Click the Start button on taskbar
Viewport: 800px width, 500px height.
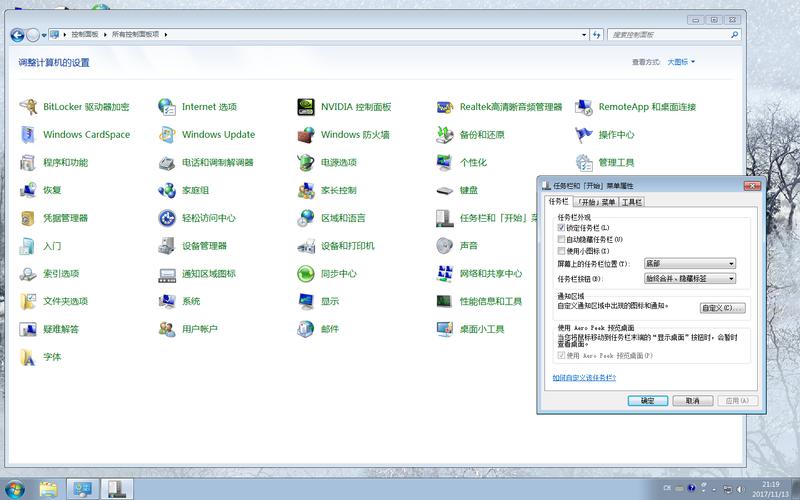(x=13, y=488)
